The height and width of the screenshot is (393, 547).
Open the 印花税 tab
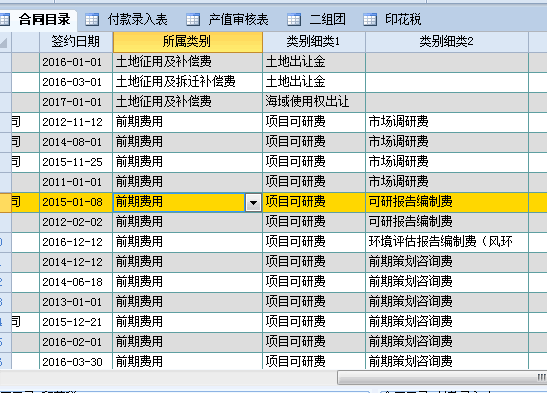403,20
